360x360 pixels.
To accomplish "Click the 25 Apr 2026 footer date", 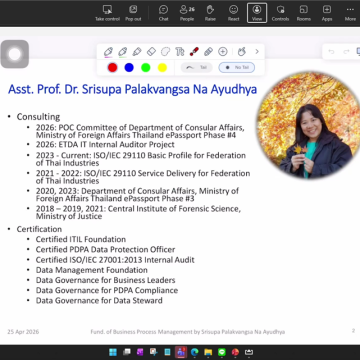I will [23, 332].
